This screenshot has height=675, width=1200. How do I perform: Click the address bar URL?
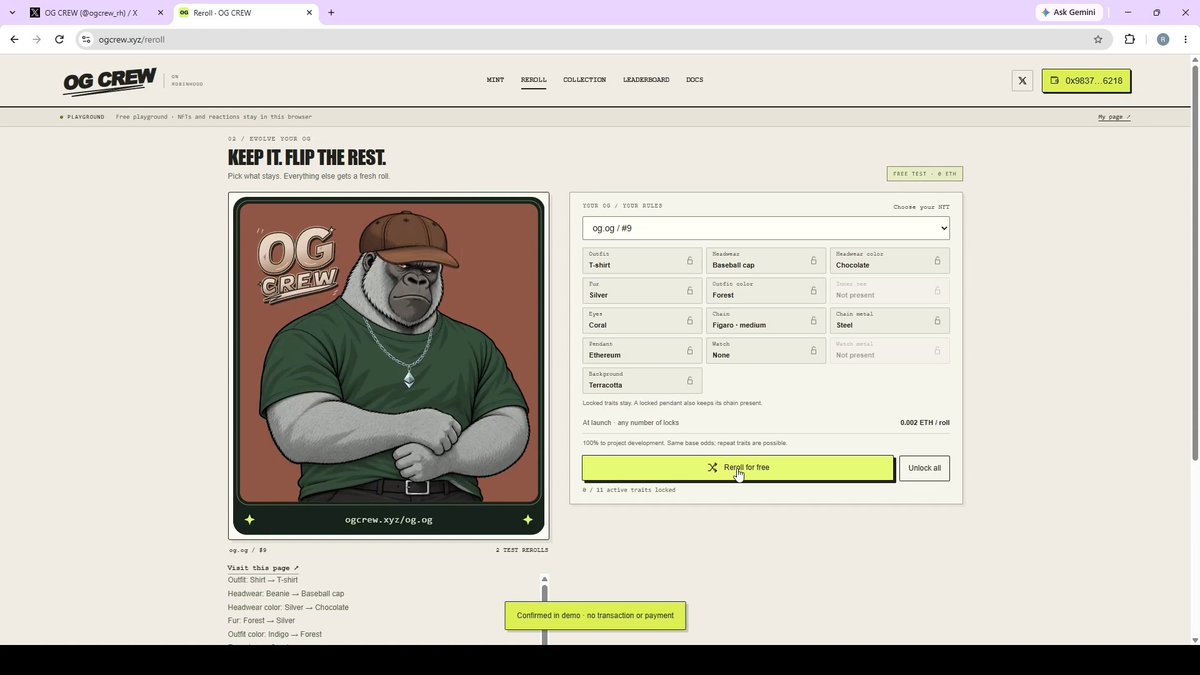[x=131, y=40]
